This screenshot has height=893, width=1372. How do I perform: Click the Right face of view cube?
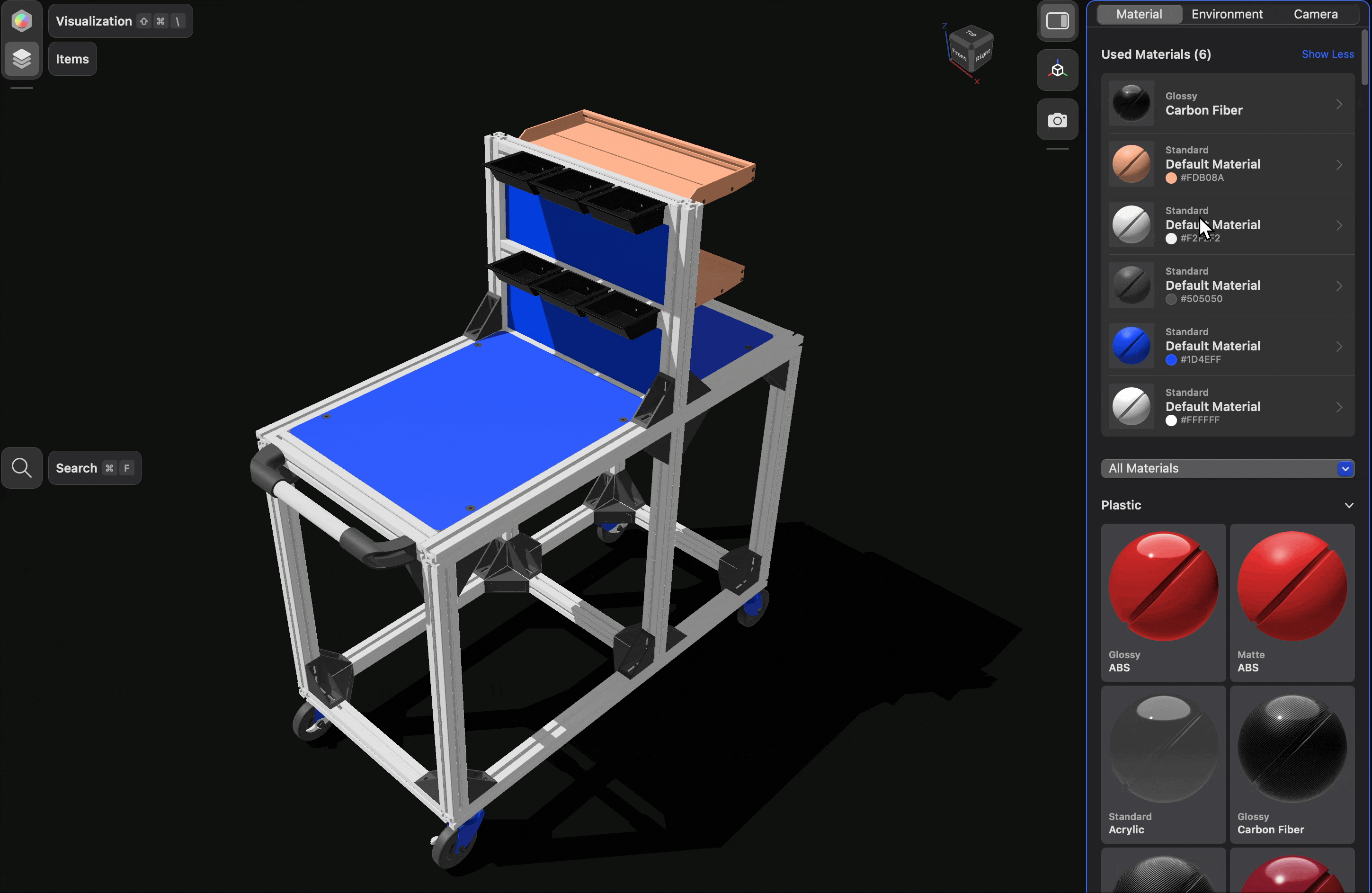point(982,56)
